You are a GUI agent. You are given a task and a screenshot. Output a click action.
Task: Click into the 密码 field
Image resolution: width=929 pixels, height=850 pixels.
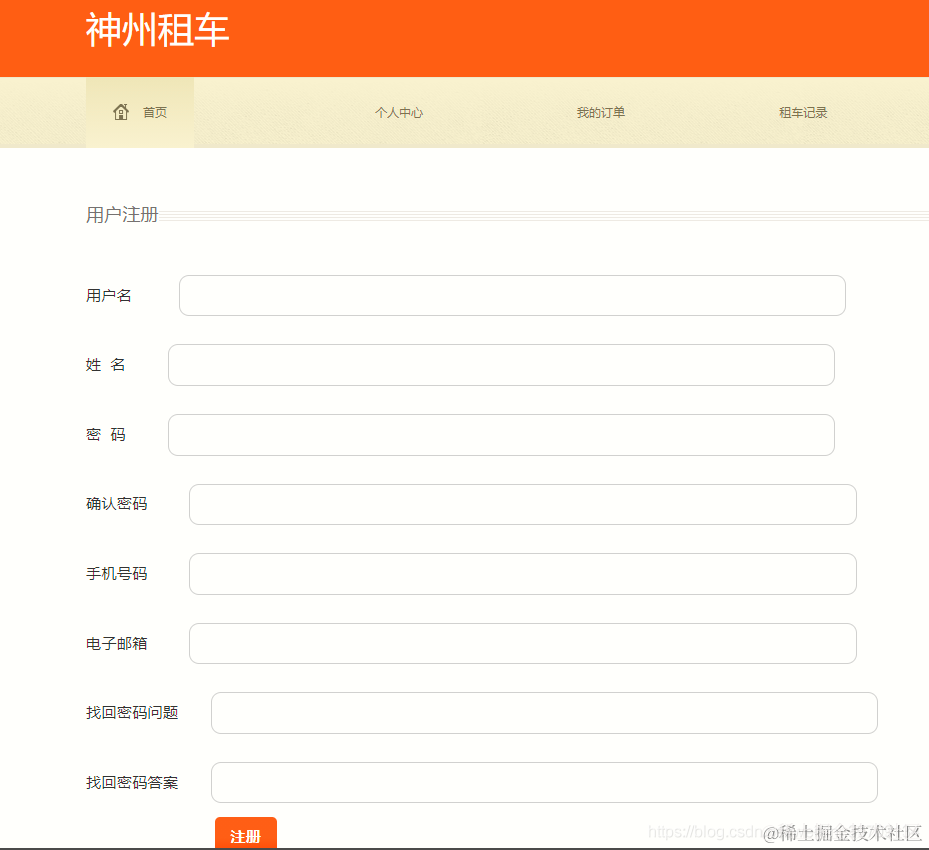[501, 435]
